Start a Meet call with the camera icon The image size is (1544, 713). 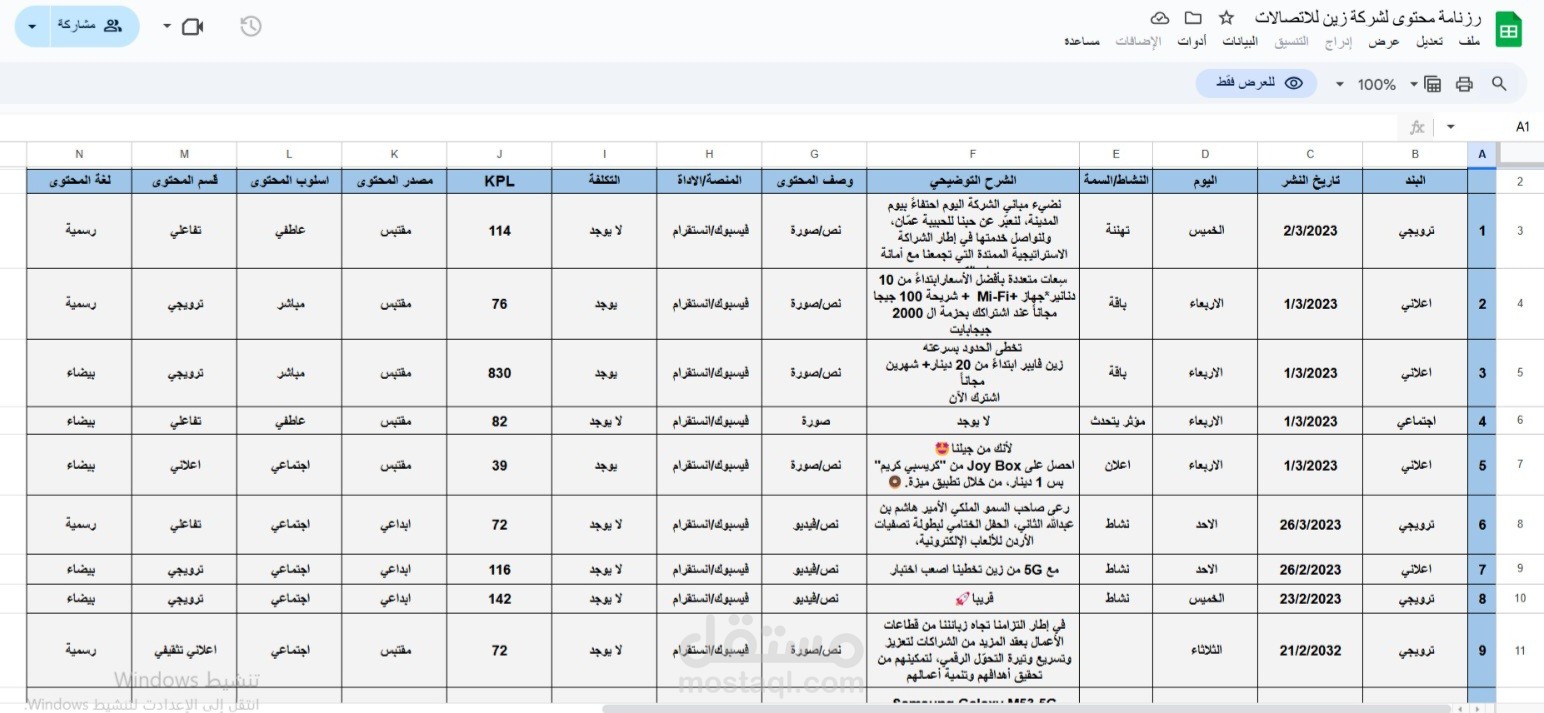(193, 26)
